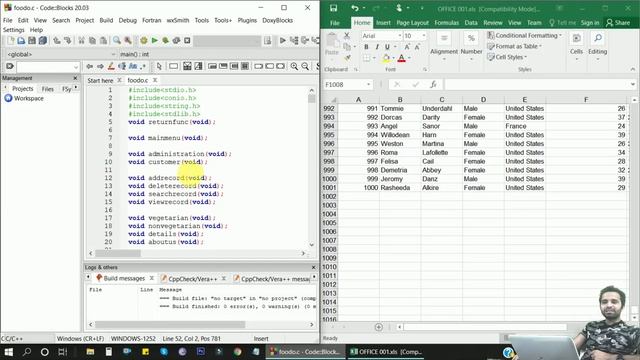640x360 pixels.
Task: Click the Debug start arrow icon in Code::Blocks
Action: [x=282, y=40]
